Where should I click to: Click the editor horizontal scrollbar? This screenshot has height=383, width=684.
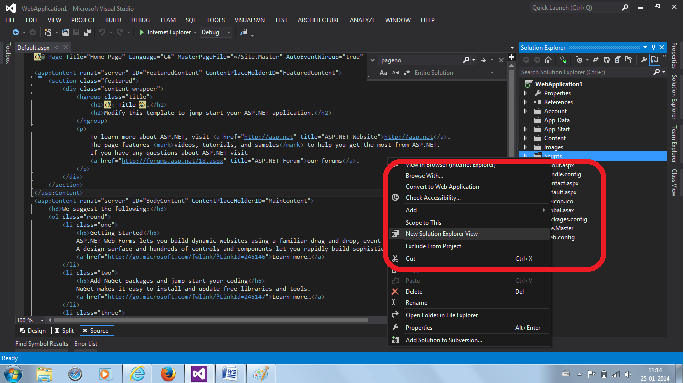pos(210,320)
